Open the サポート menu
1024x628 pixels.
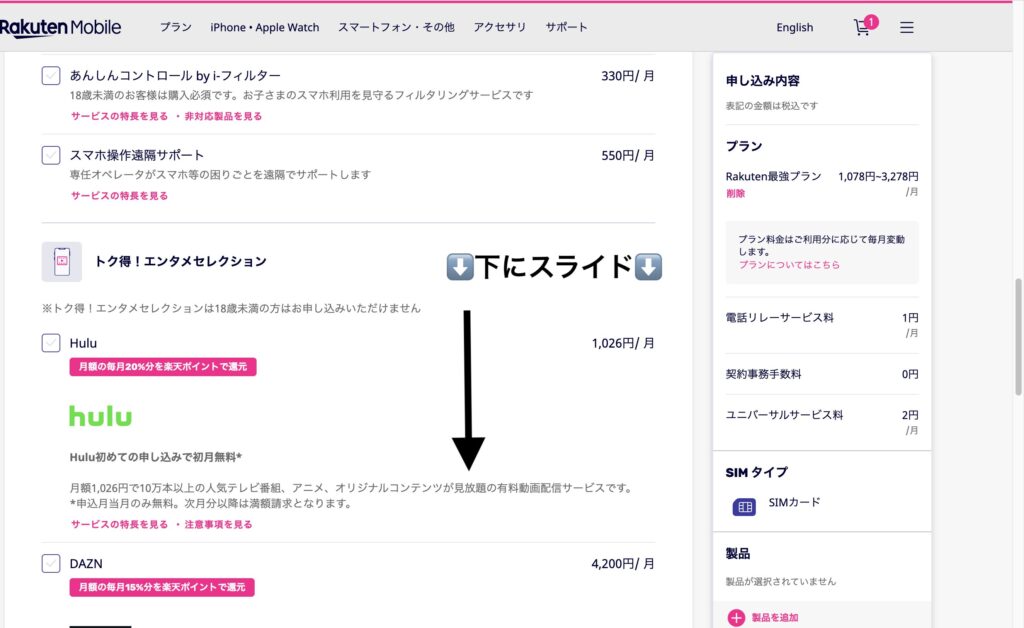tap(566, 27)
